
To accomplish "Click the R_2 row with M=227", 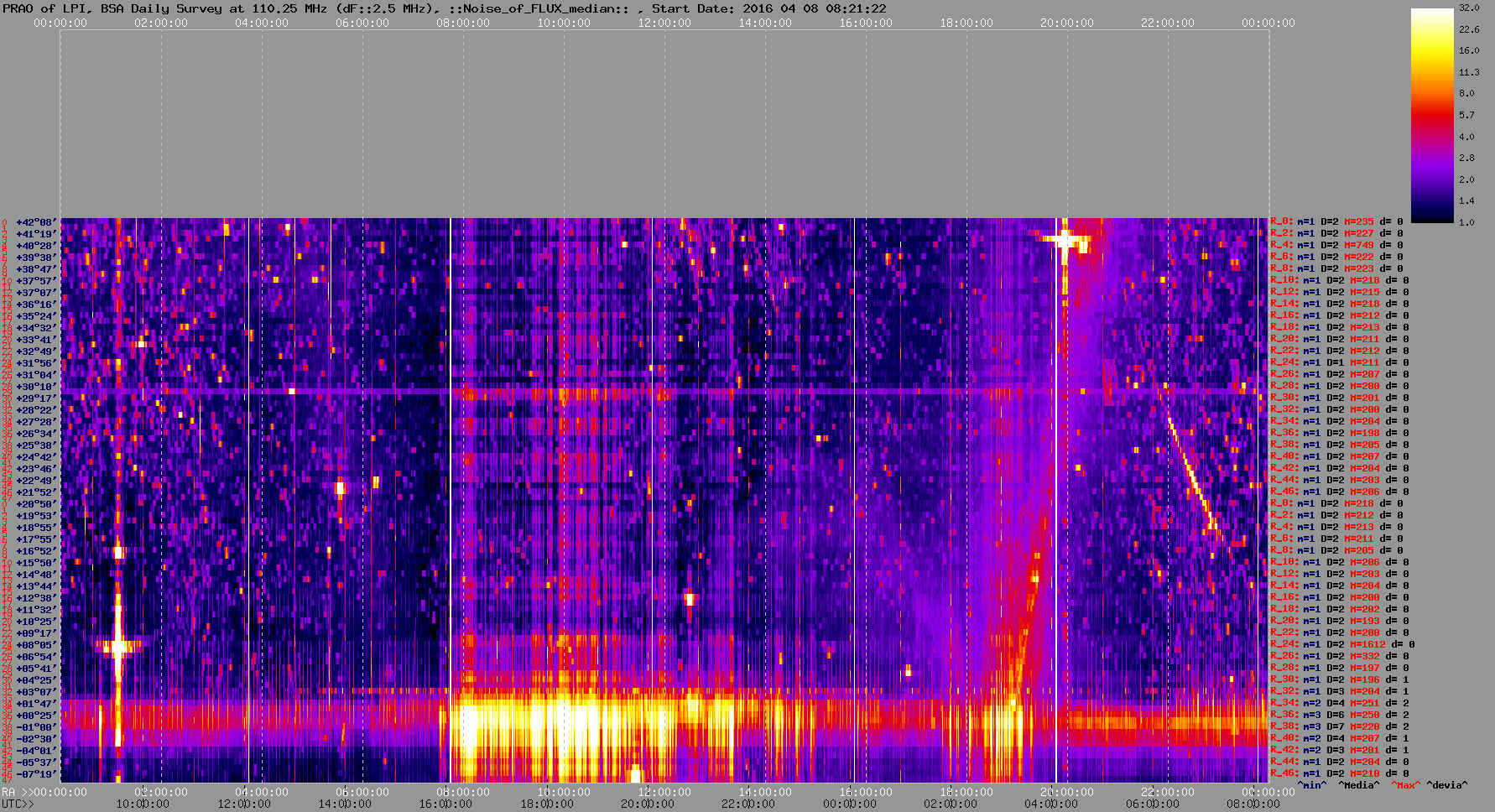I will pyautogui.click(x=1336, y=234).
